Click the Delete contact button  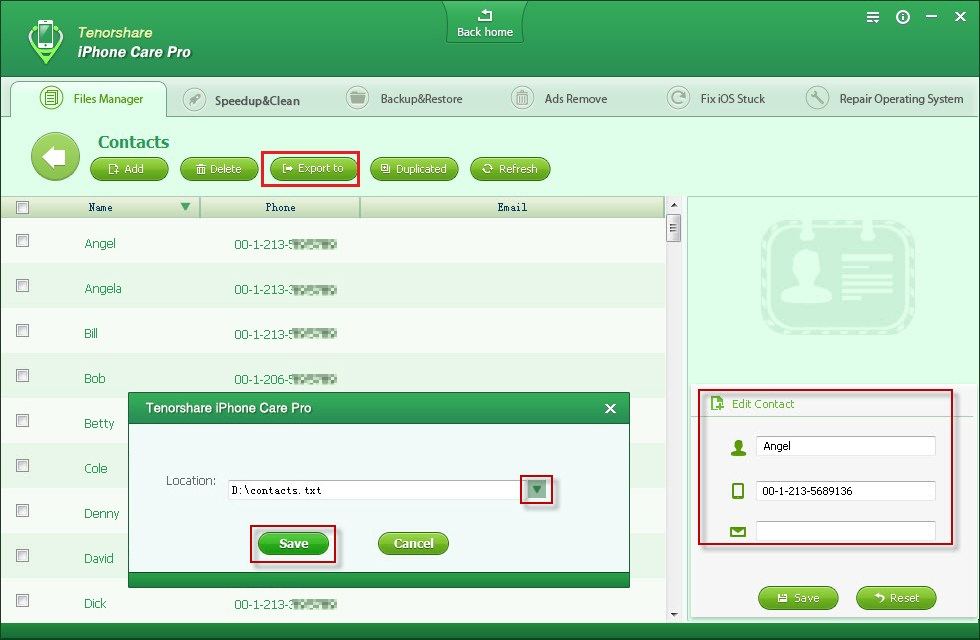pyautogui.click(x=219, y=169)
